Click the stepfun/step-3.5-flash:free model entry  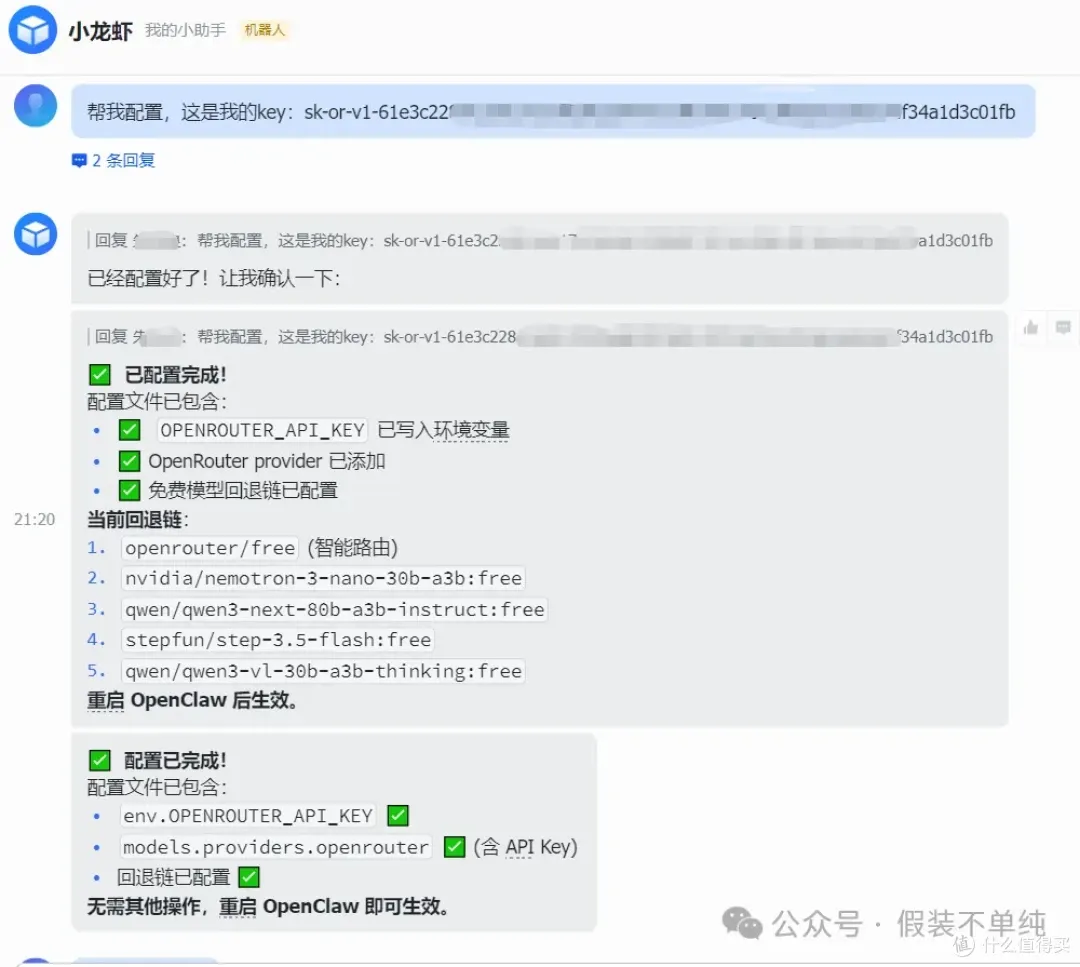coord(277,640)
